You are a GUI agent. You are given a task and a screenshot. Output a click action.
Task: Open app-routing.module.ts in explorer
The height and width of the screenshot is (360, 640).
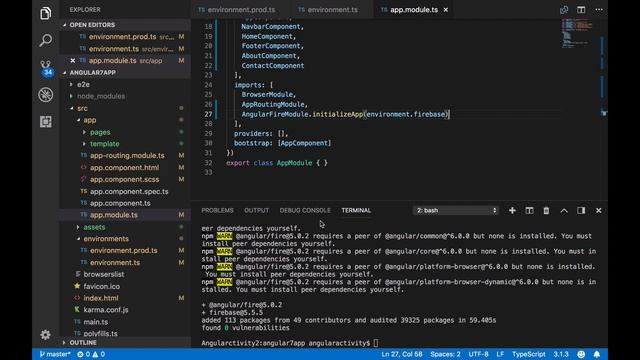point(125,156)
